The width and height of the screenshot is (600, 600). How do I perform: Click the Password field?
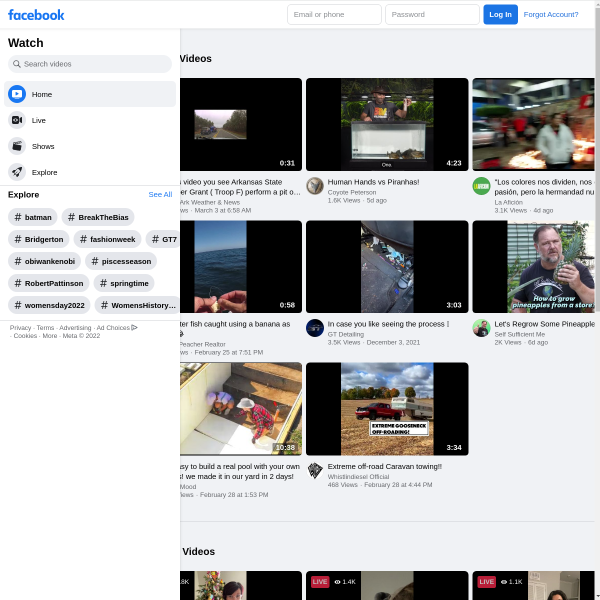point(432,15)
